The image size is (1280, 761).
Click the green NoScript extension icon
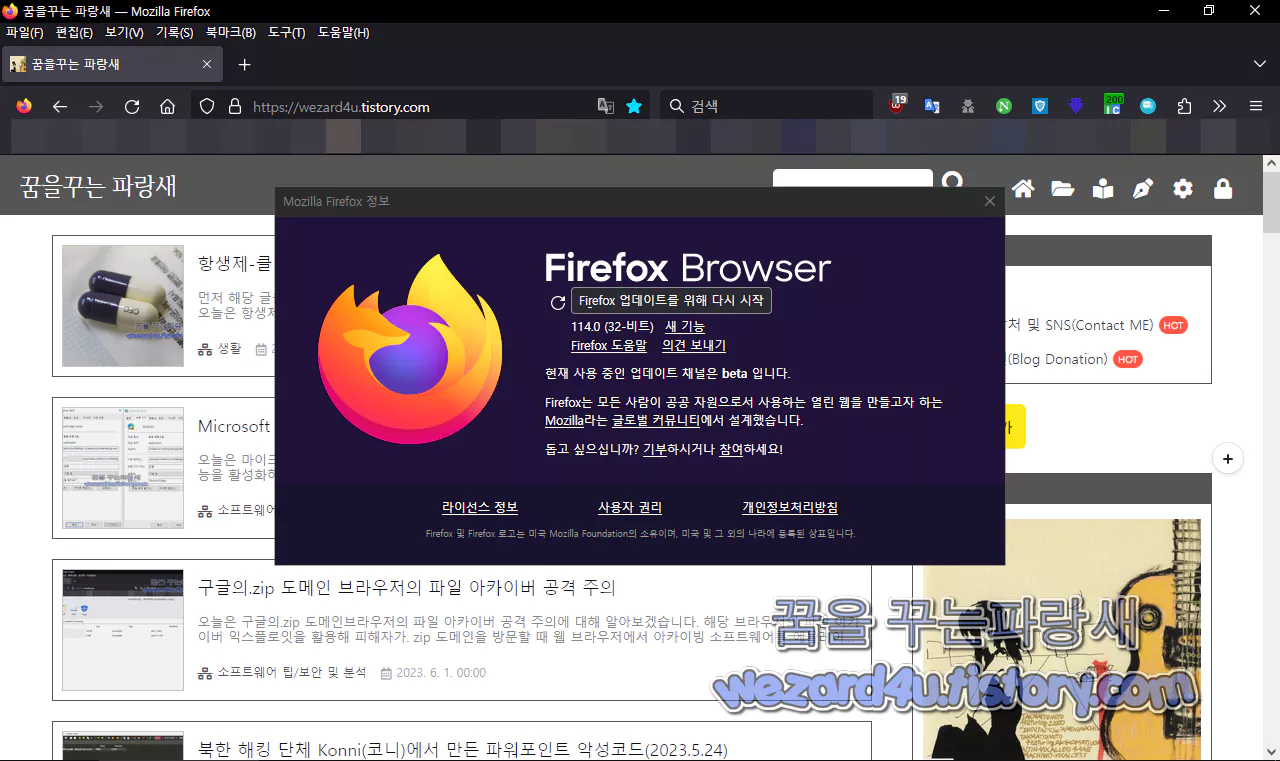[x=1003, y=105]
